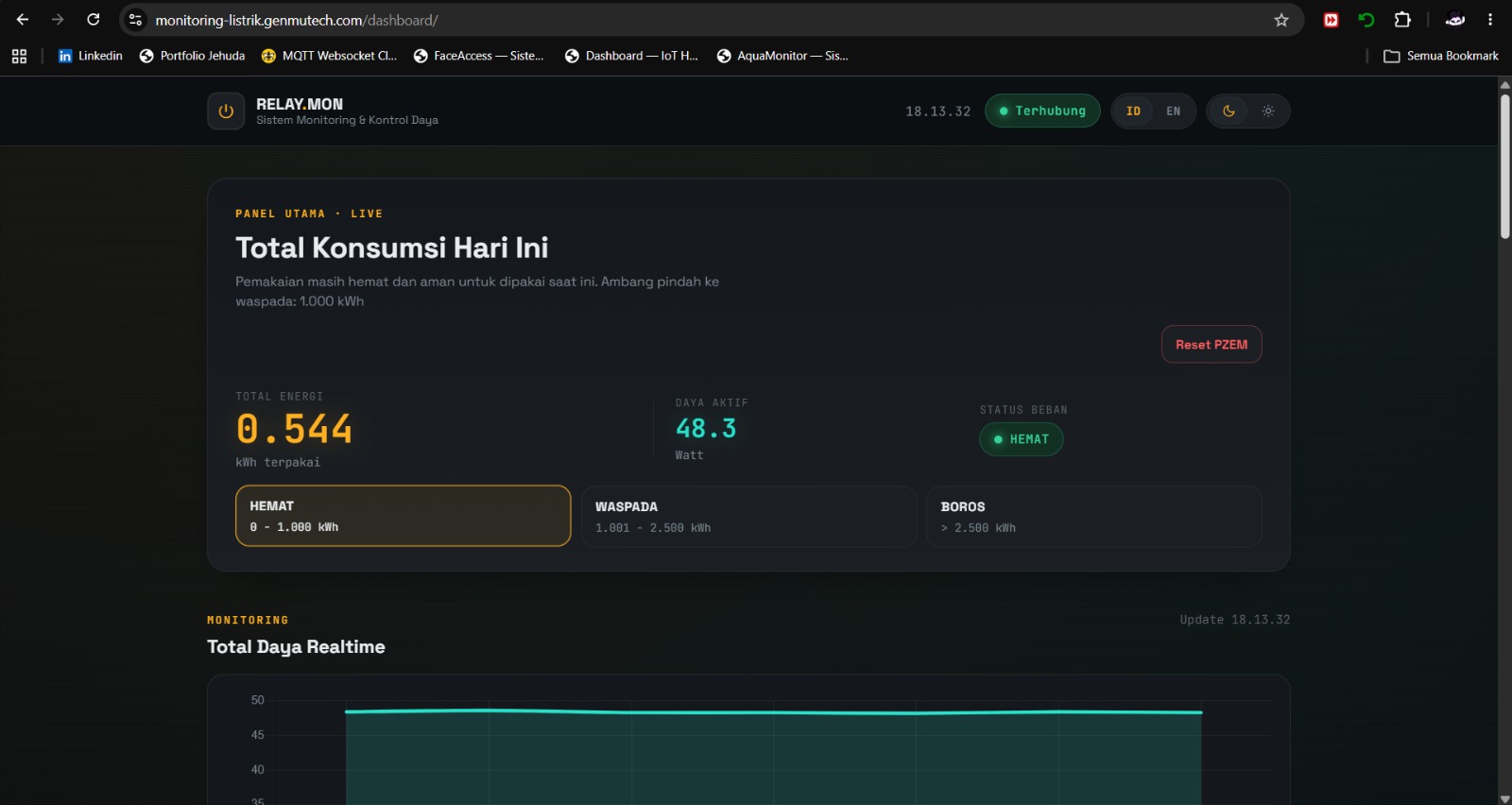The image size is (1512, 805).
Task: Switch language to EN
Action: point(1173,111)
